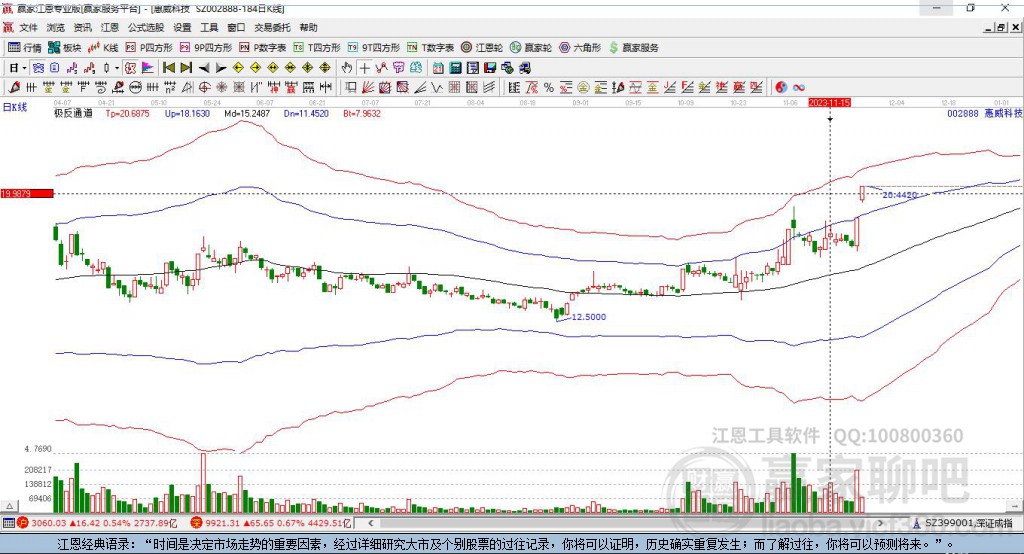Image resolution: width=1024 pixels, height=554 pixels.
Task: Open the calculator icon
Action: (x=456, y=68)
